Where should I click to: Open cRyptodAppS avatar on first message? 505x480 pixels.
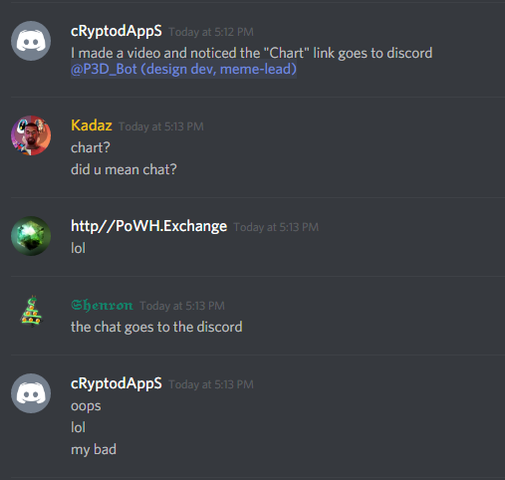[x=31, y=41]
